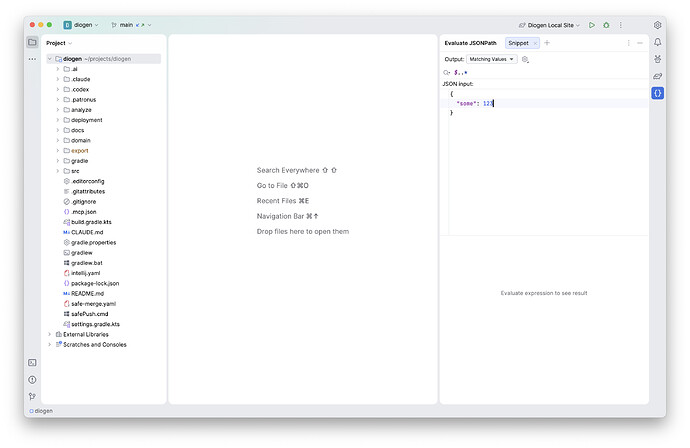Open the Diogen Local Site run config dropdown
This screenshot has height=448, width=690.
(x=549, y=25)
